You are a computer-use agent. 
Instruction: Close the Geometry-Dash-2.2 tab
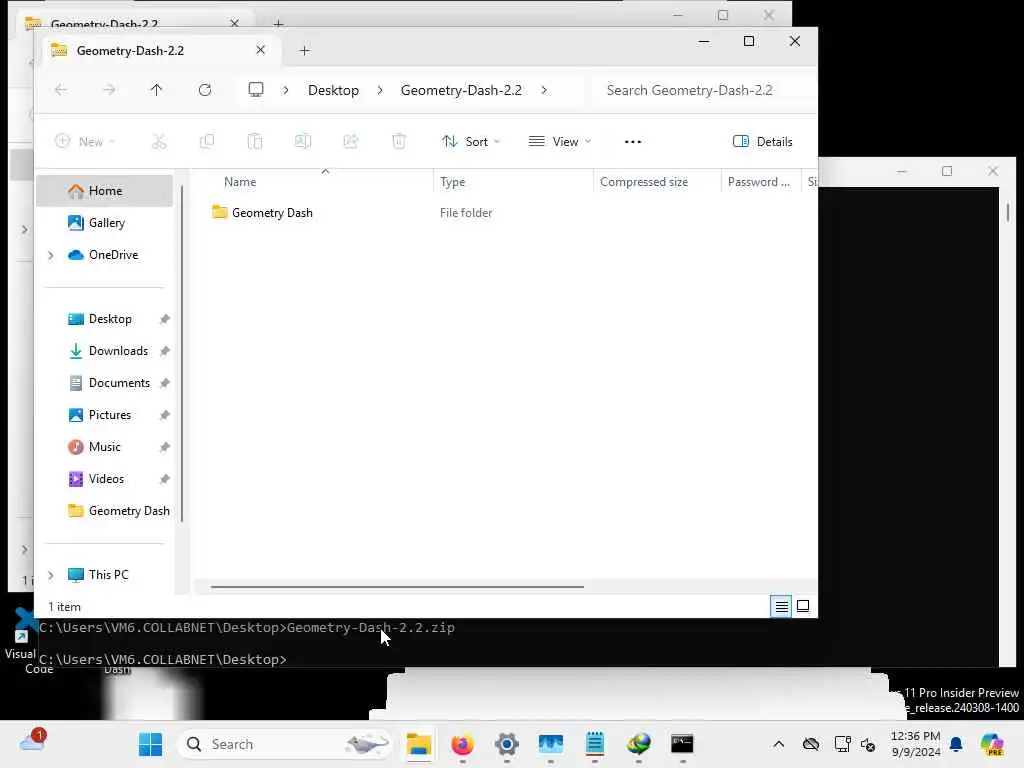(260, 50)
